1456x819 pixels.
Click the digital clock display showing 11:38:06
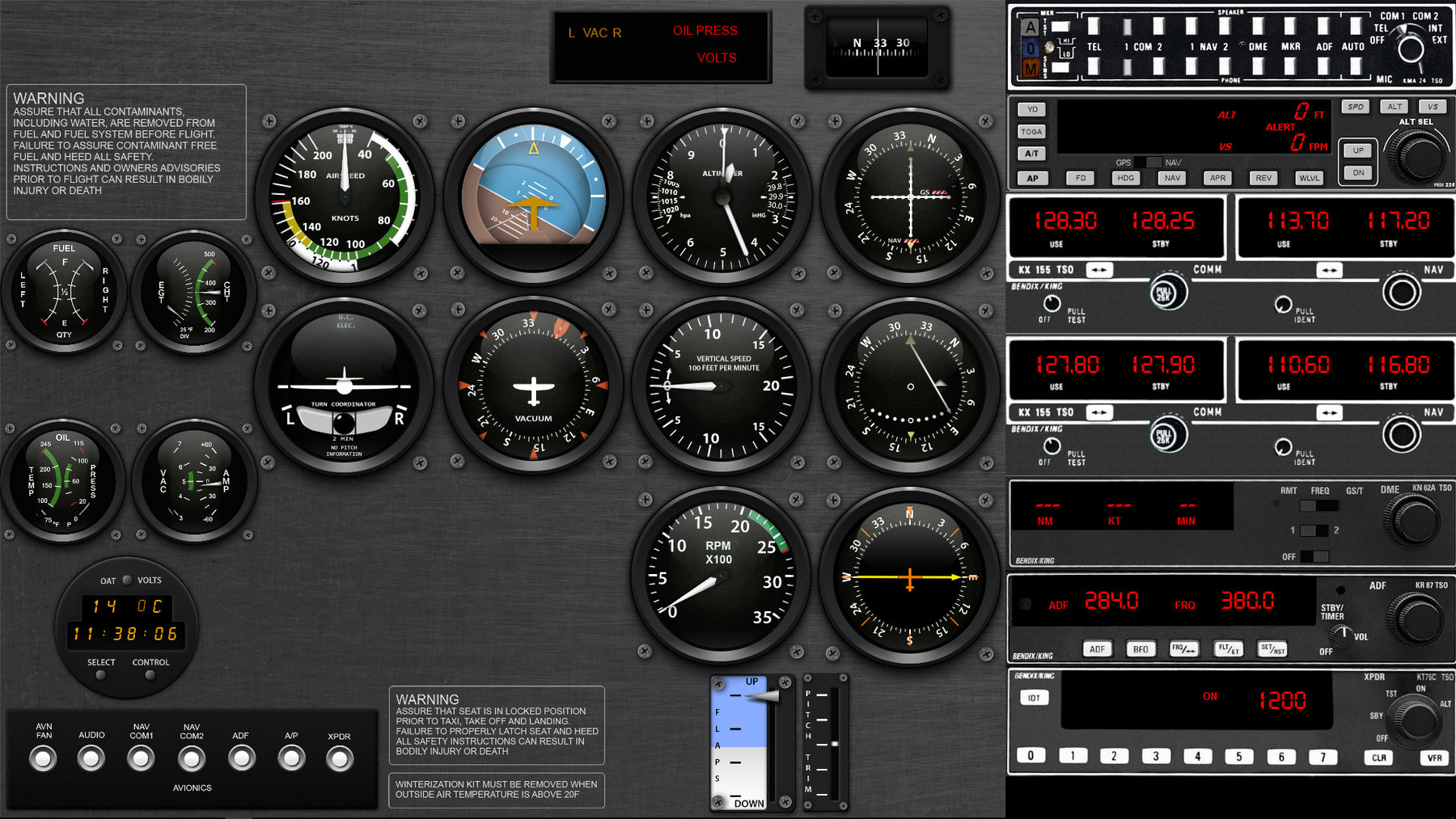point(125,634)
